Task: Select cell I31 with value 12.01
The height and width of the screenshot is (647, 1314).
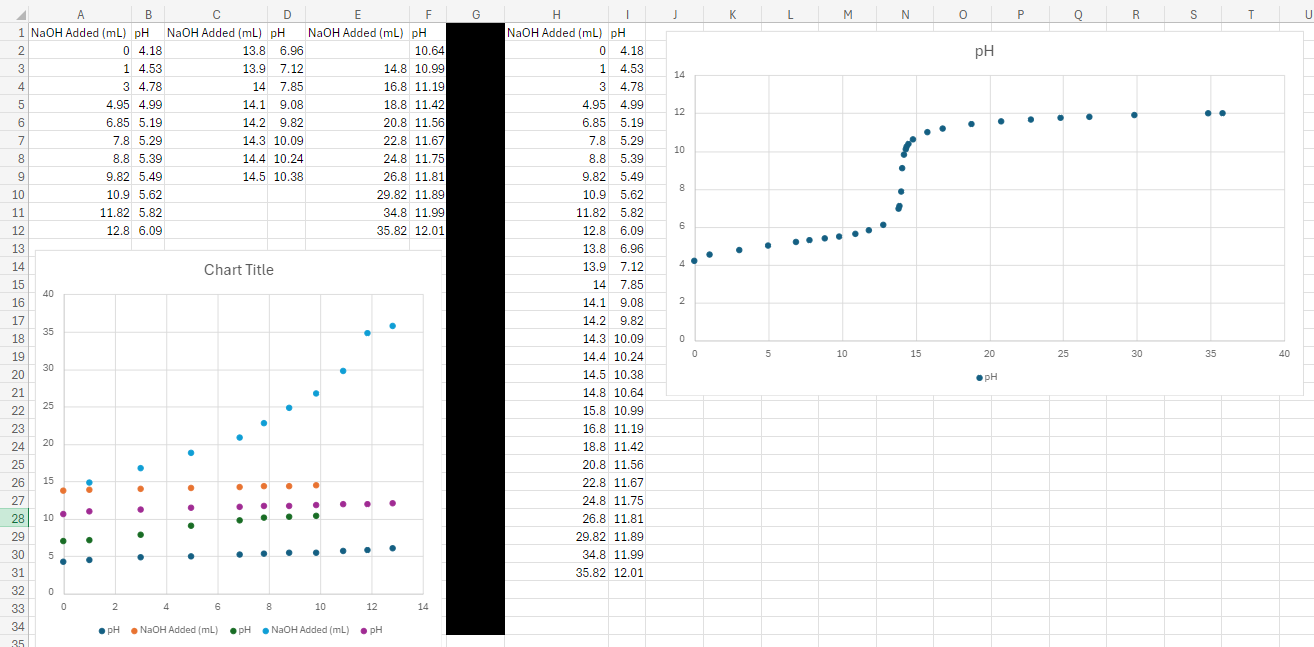Action: [x=628, y=572]
